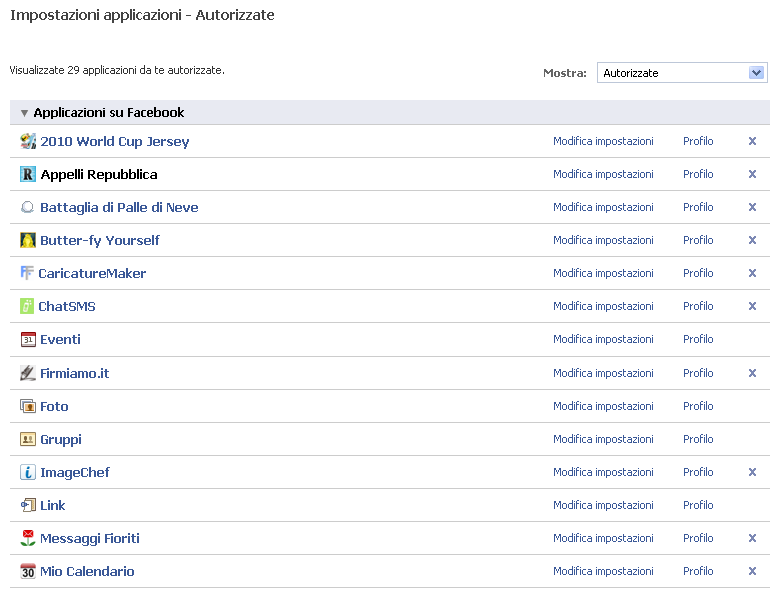Click the Eventi calendar icon
The image size is (773, 590).
point(28,340)
